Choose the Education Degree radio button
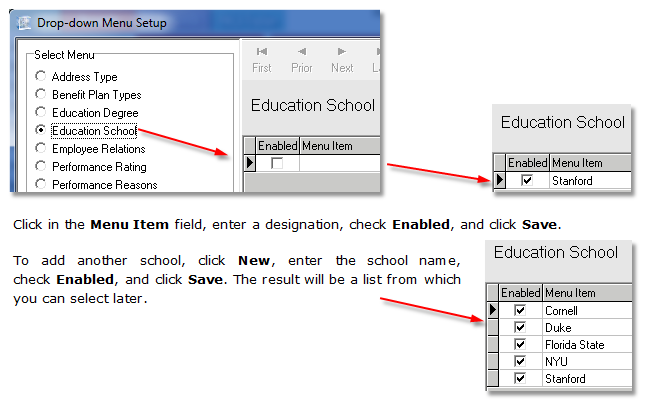The width and height of the screenshot is (645, 411). click(40, 113)
